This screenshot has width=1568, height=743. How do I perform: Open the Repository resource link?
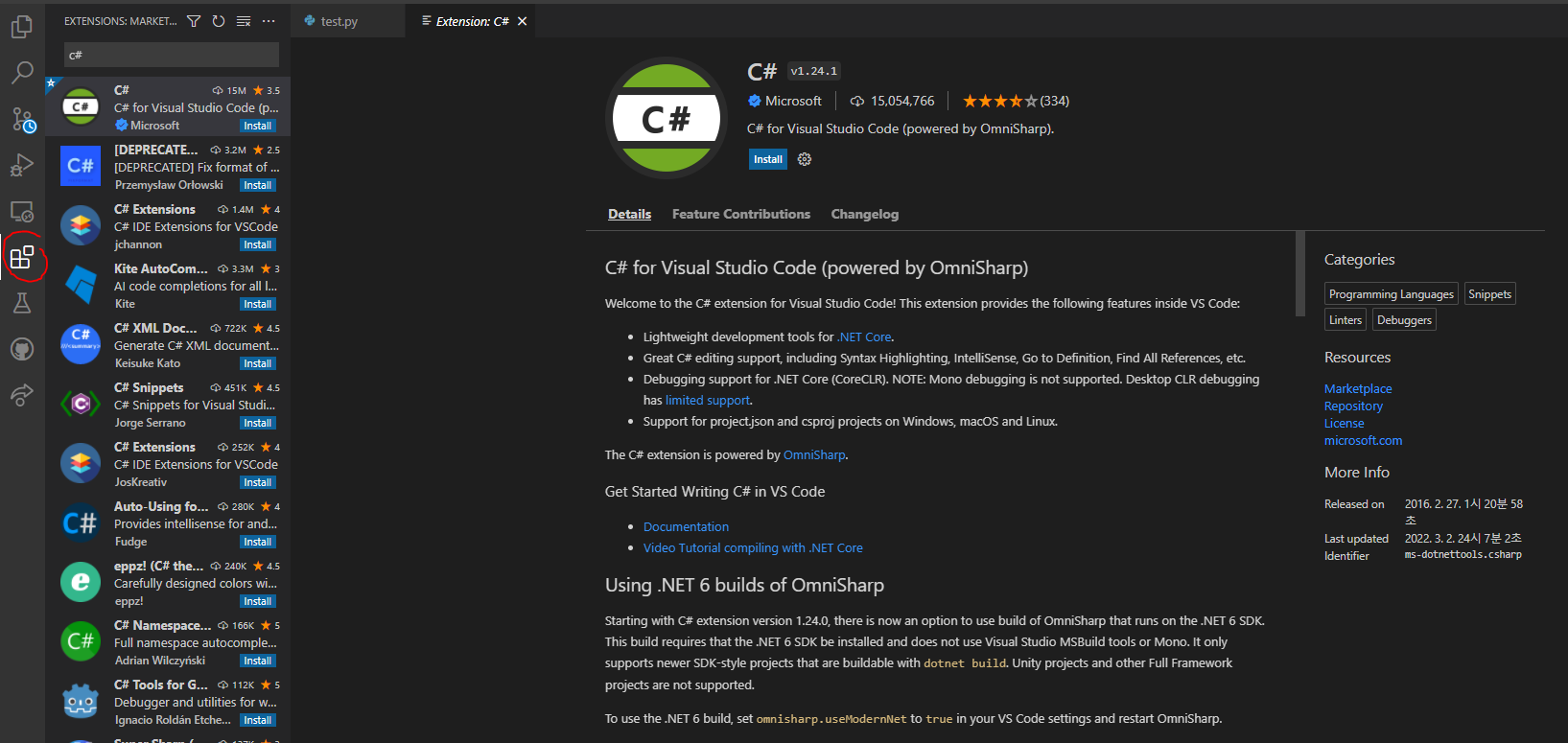[x=1353, y=406]
